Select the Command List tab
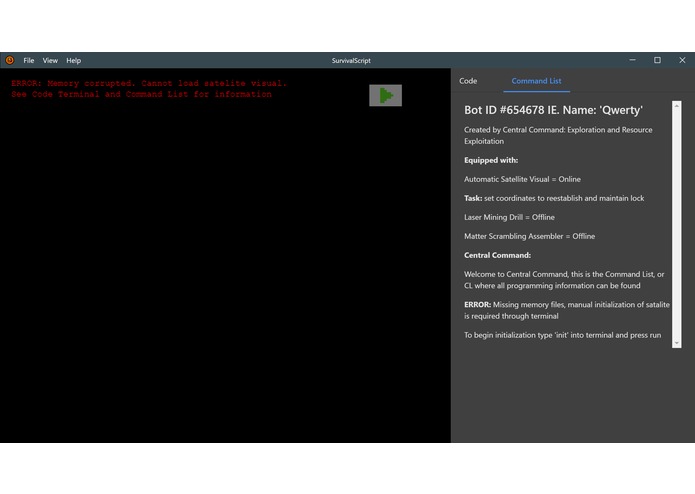Image resolution: width=695 pixels, height=494 pixels. point(536,81)
